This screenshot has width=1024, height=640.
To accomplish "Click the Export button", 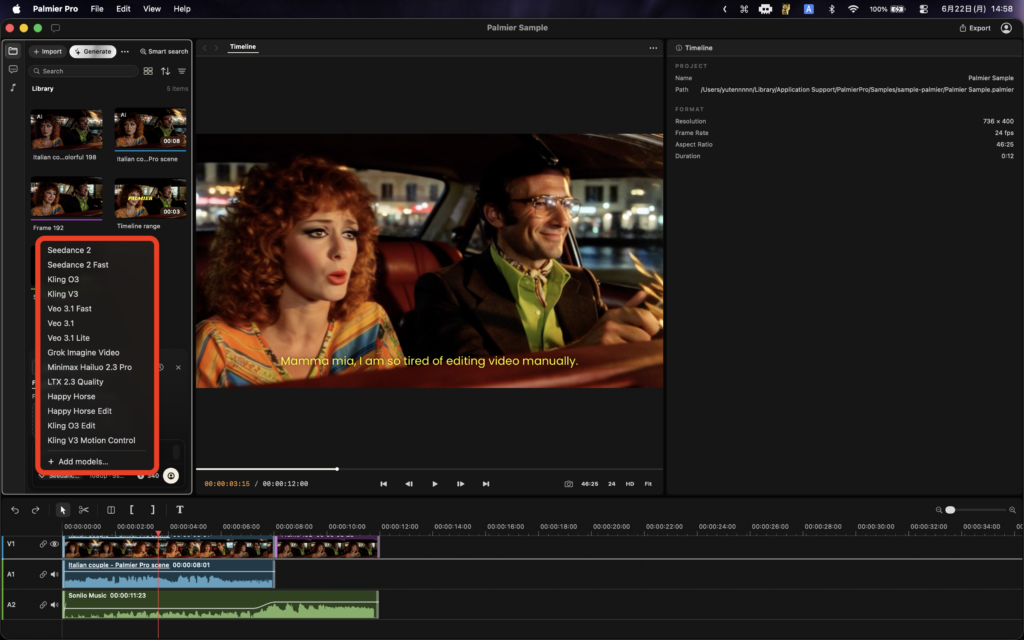I will [974, 28].
